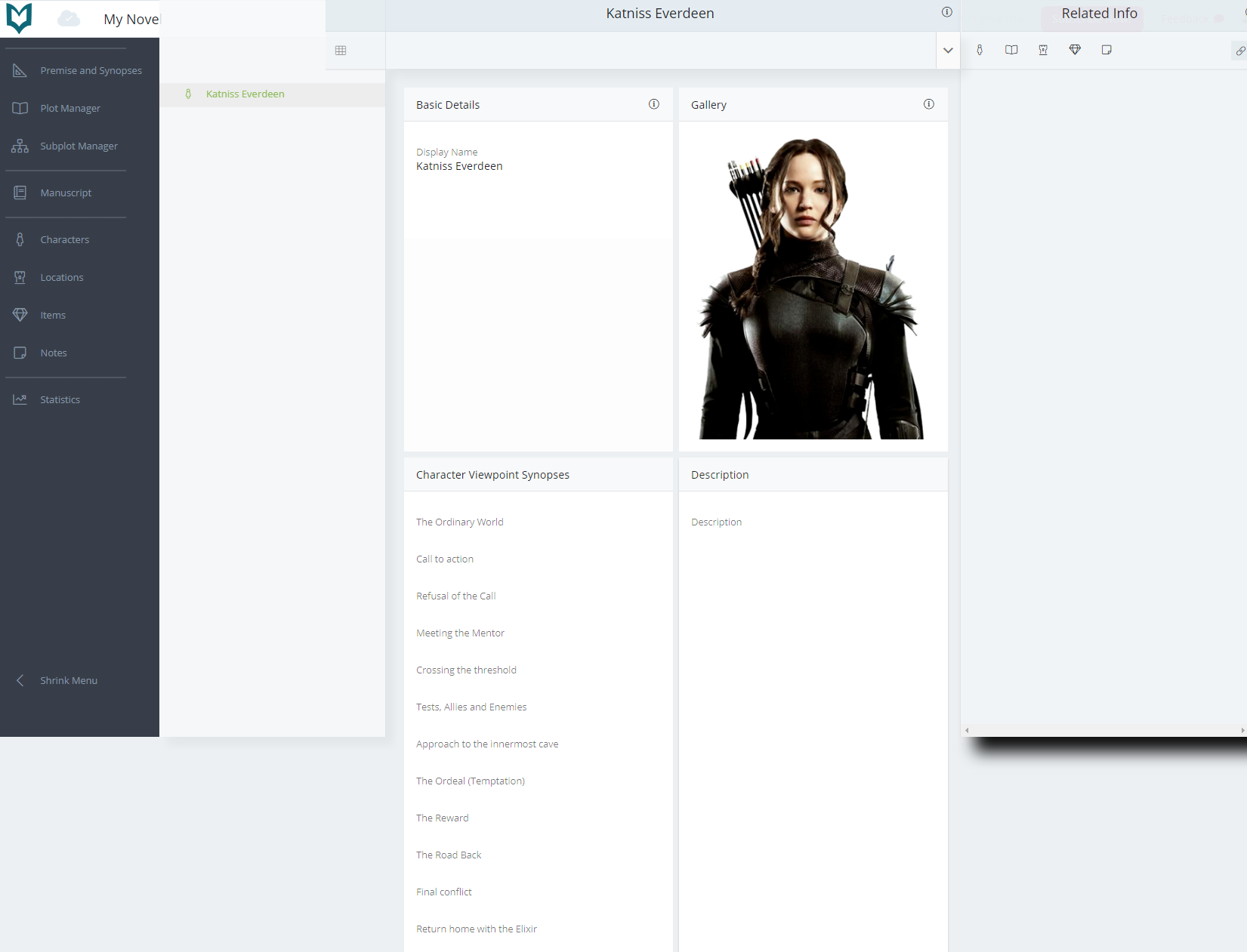Show related notes in Related Info
This screenshot has width=1247, height=952.
click(x=1107, y=50)
